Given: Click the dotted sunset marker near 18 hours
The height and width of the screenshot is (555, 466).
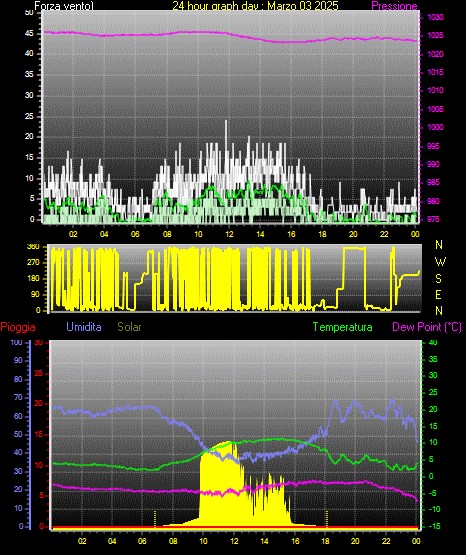Looking at the screenshot, I should click(x=327, y=519).
